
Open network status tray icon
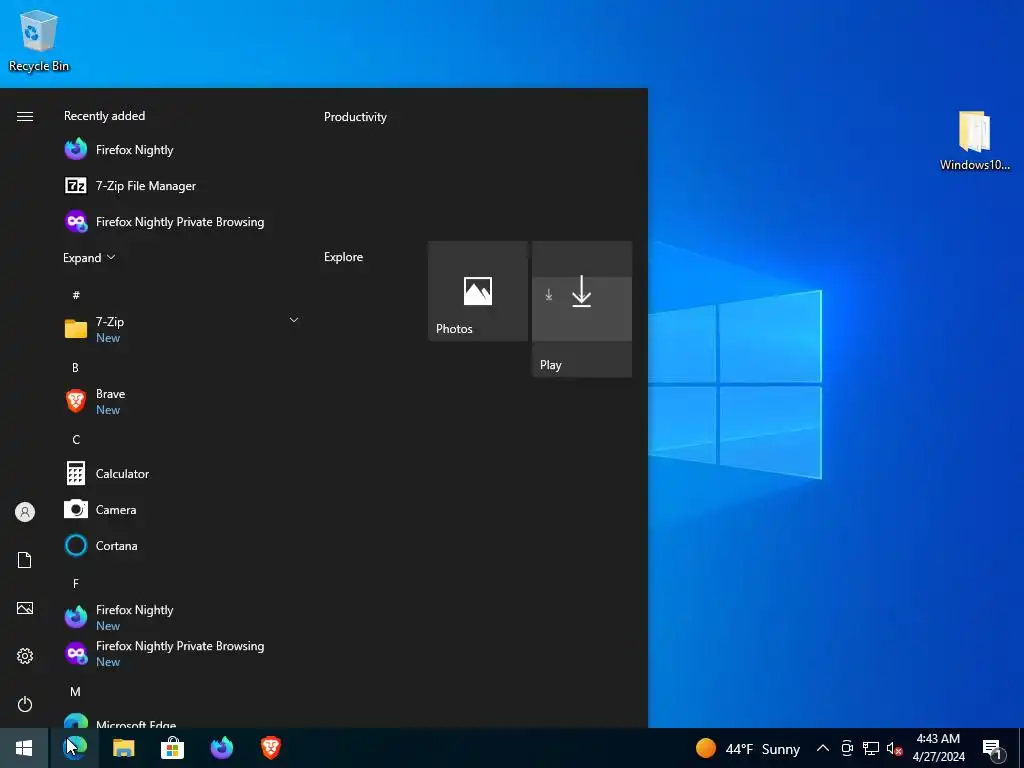point(871,748)
